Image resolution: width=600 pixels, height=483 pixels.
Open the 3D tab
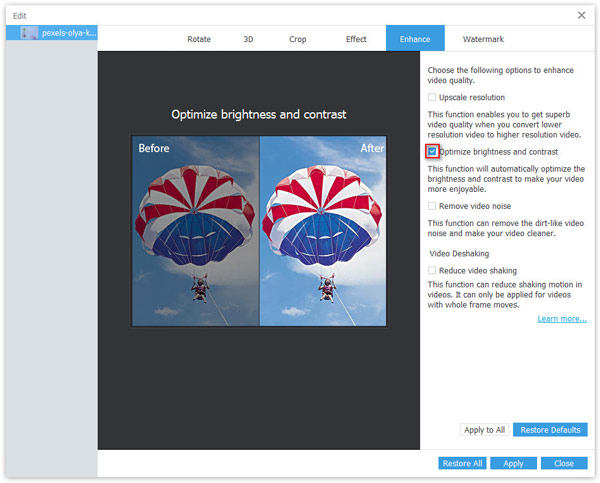click(x=248, y=39)
